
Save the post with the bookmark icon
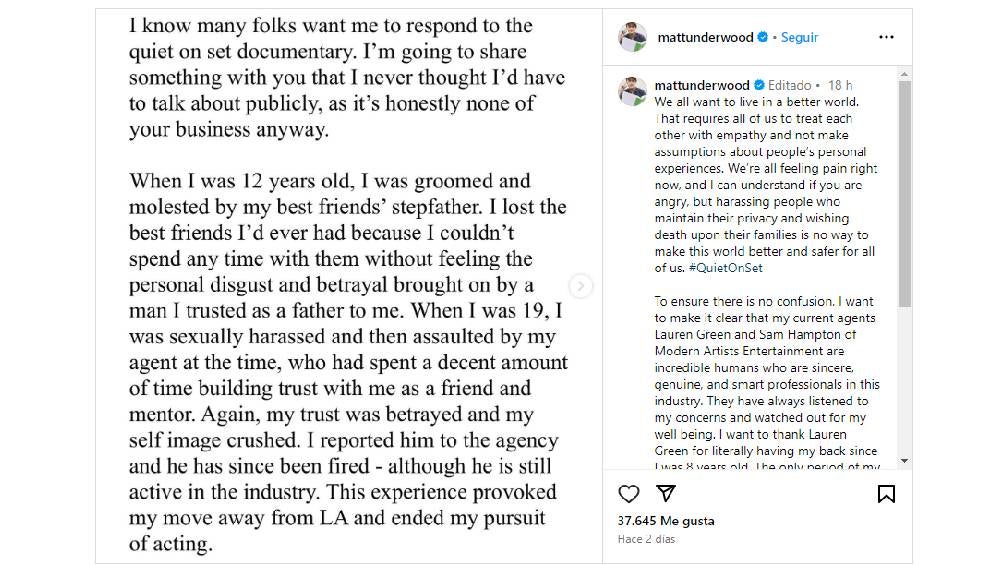click(886, 494)
